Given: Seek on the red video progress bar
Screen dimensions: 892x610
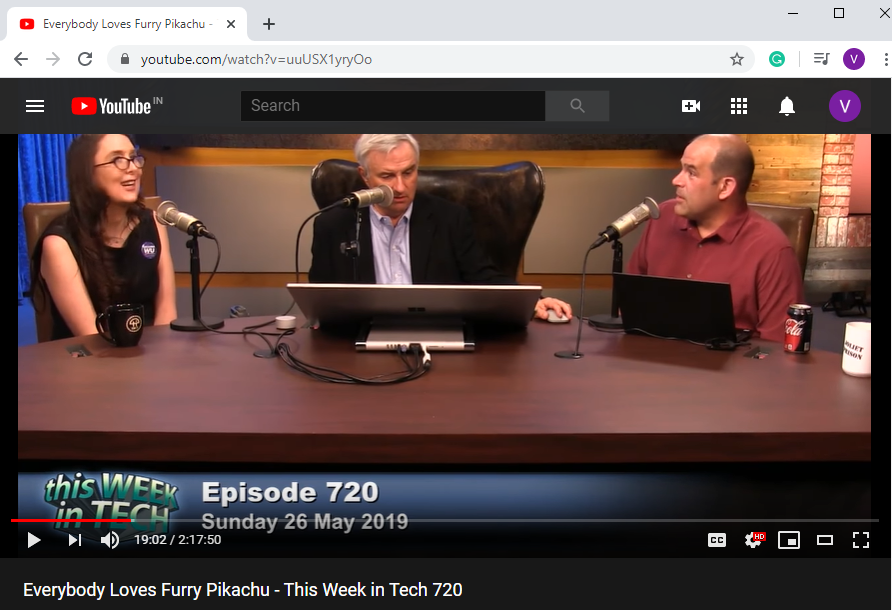Looking at the screenshot, I should pyautogui.click(x=444, y=520).
